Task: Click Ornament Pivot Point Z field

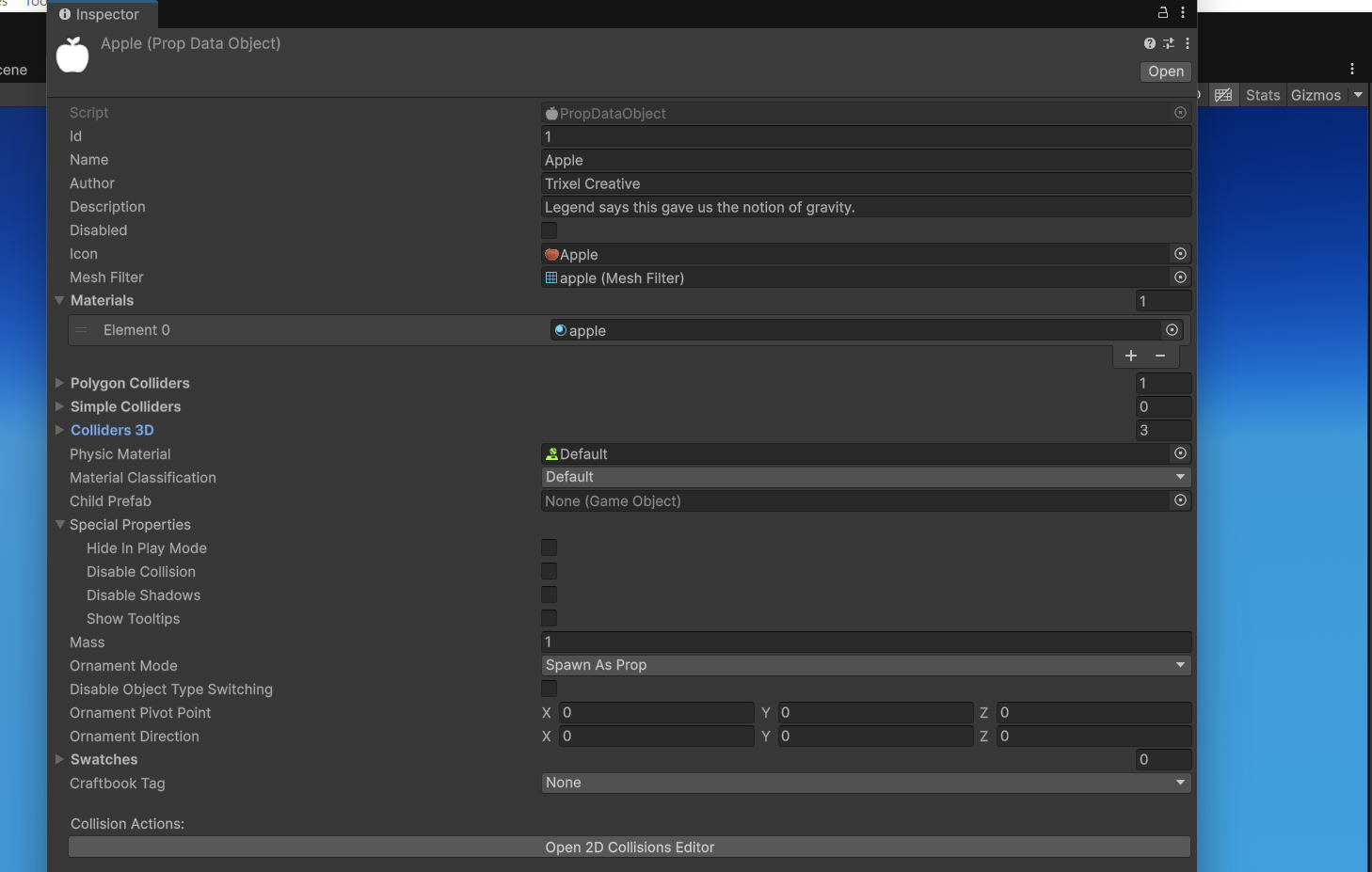Action: click(x=1094, y=712)
